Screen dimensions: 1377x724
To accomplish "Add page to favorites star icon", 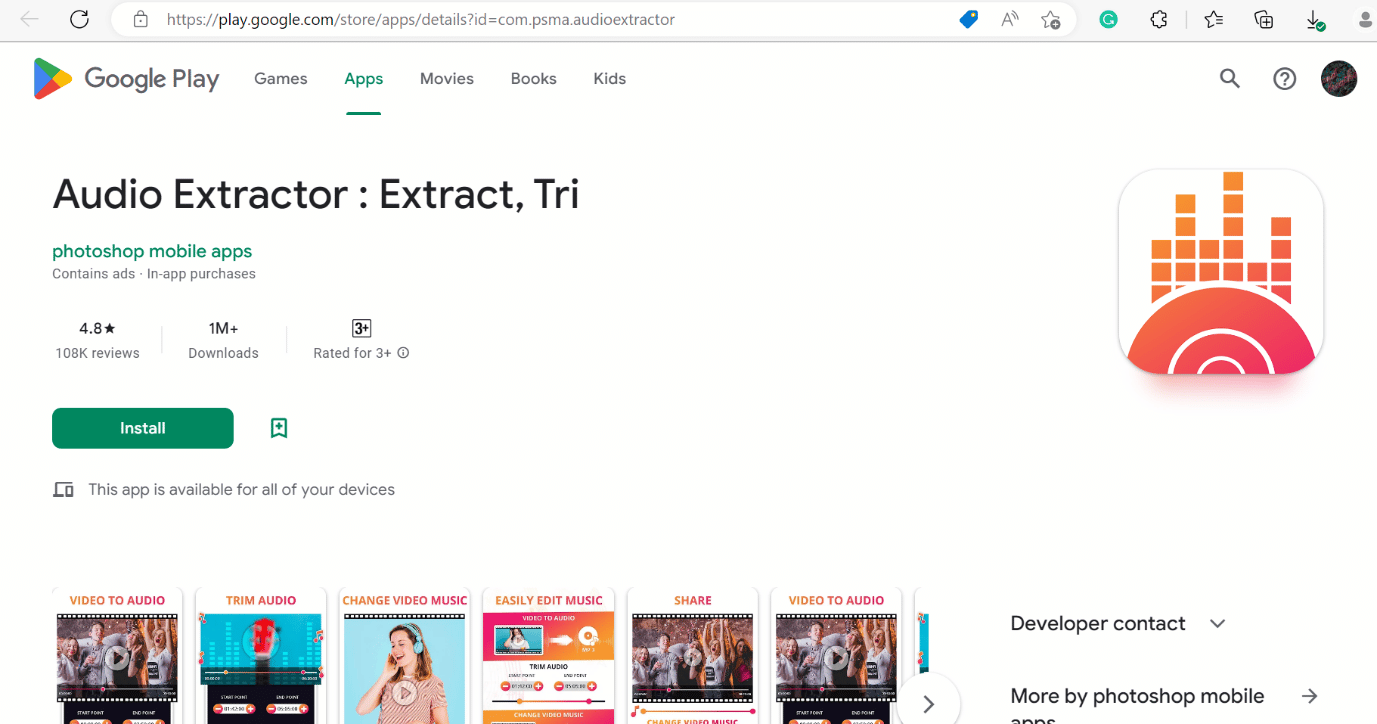I will pyautogui.click(x=1050, y=19).
